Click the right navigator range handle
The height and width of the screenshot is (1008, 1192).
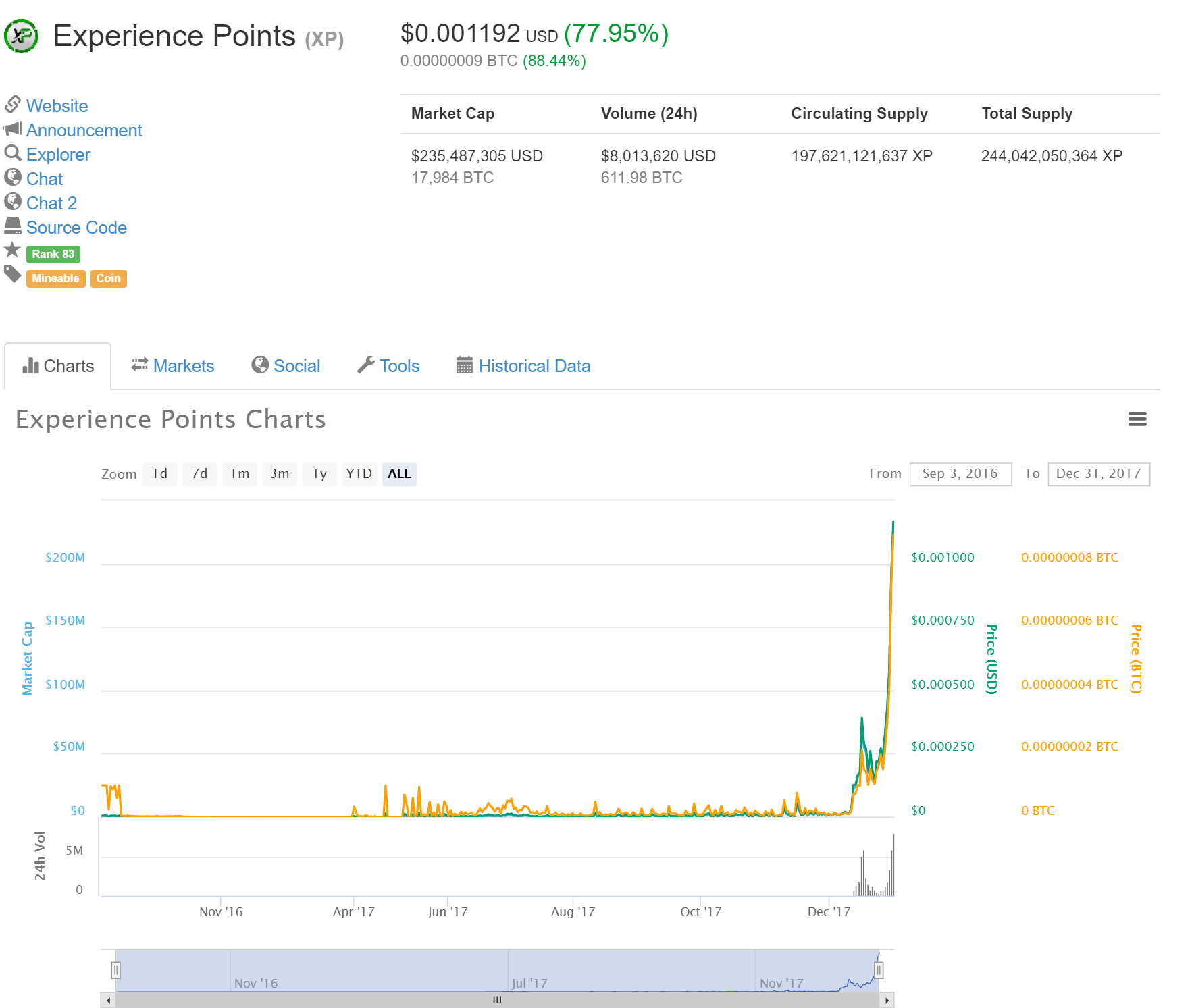pyautogui.click(x=879, y=970)
